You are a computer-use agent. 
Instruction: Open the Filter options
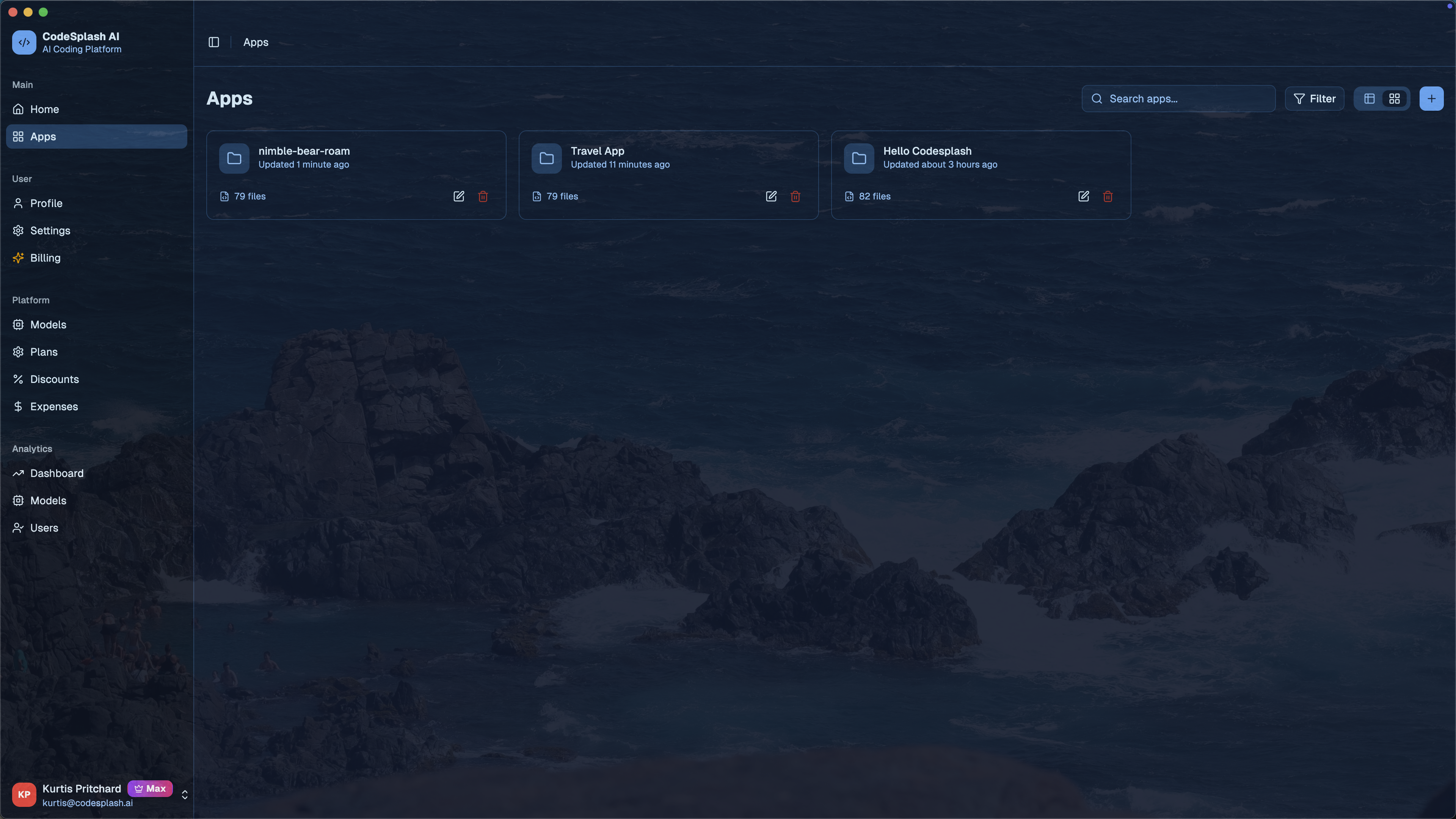1314,98
